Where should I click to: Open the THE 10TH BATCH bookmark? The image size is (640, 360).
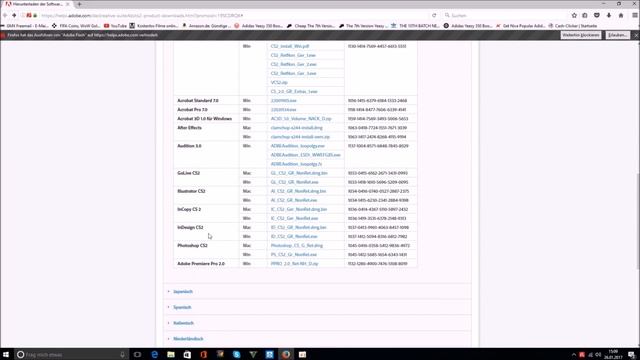(x=415, y=26)
